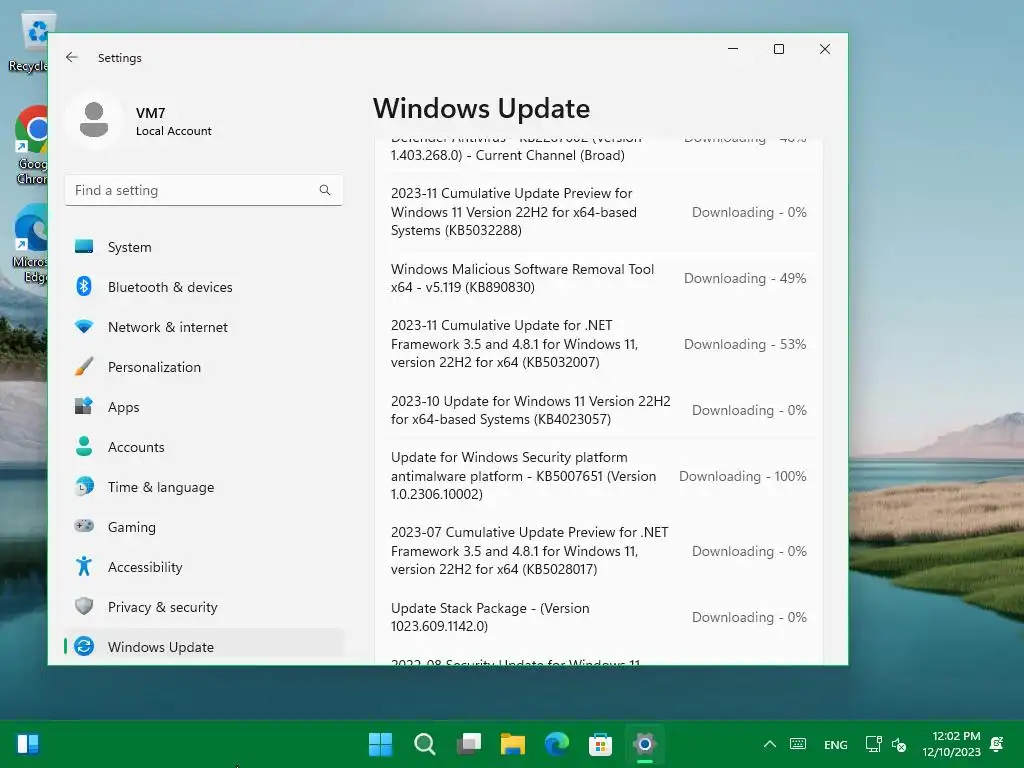Viewport: 1024px width, 768px height.
Task: Select the KB5007651 Security platform update entry
Action: coord(599,475)
